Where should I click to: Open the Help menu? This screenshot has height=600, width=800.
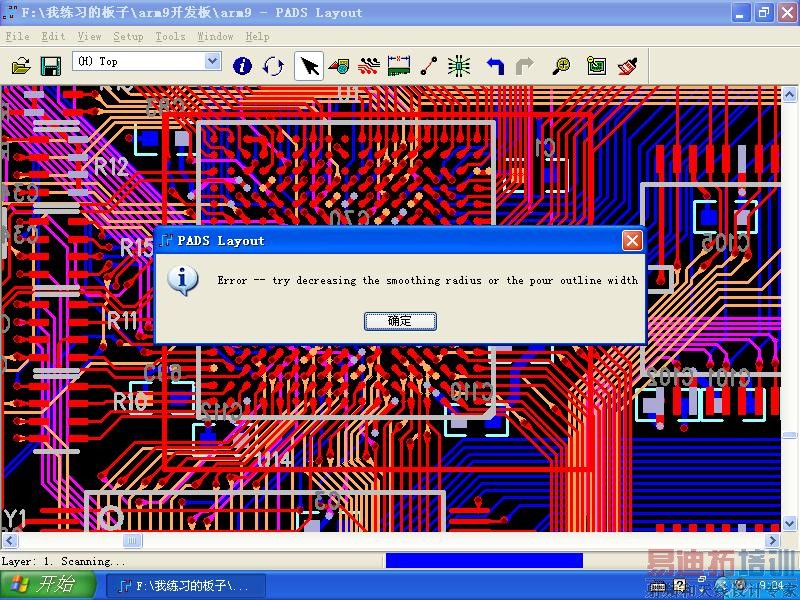257,36
